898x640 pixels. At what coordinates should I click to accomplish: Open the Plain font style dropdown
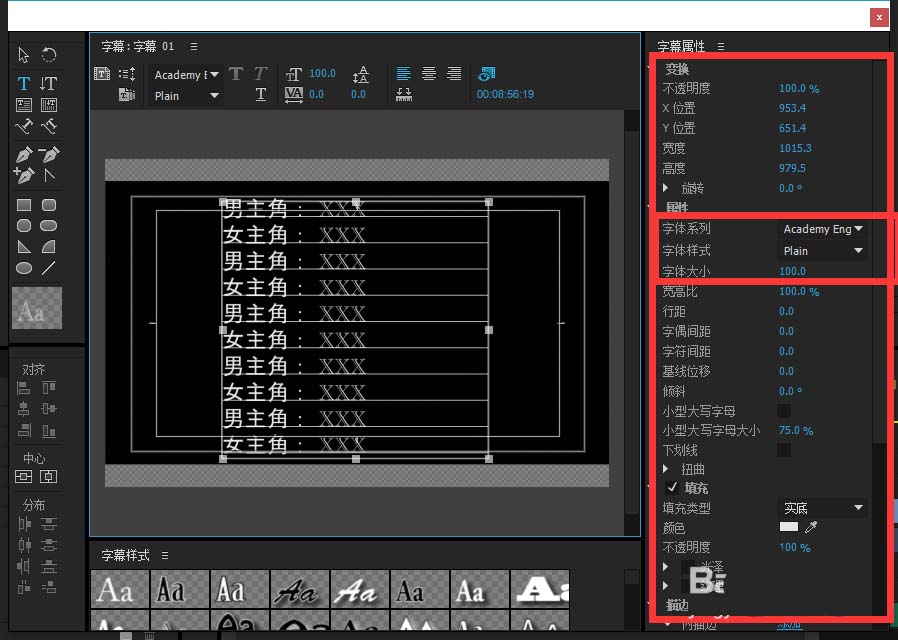822,249
